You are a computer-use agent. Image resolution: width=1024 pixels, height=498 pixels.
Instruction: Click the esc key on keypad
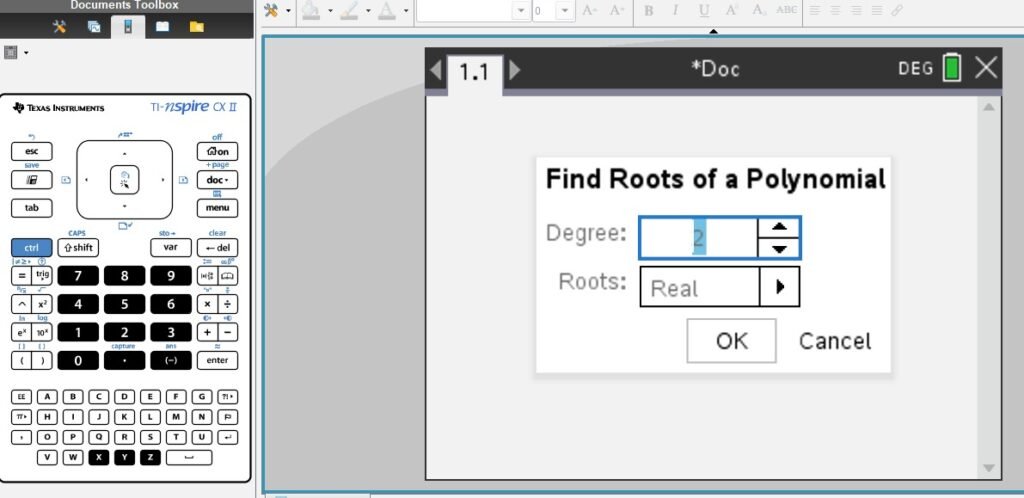[x=31, y=151]
